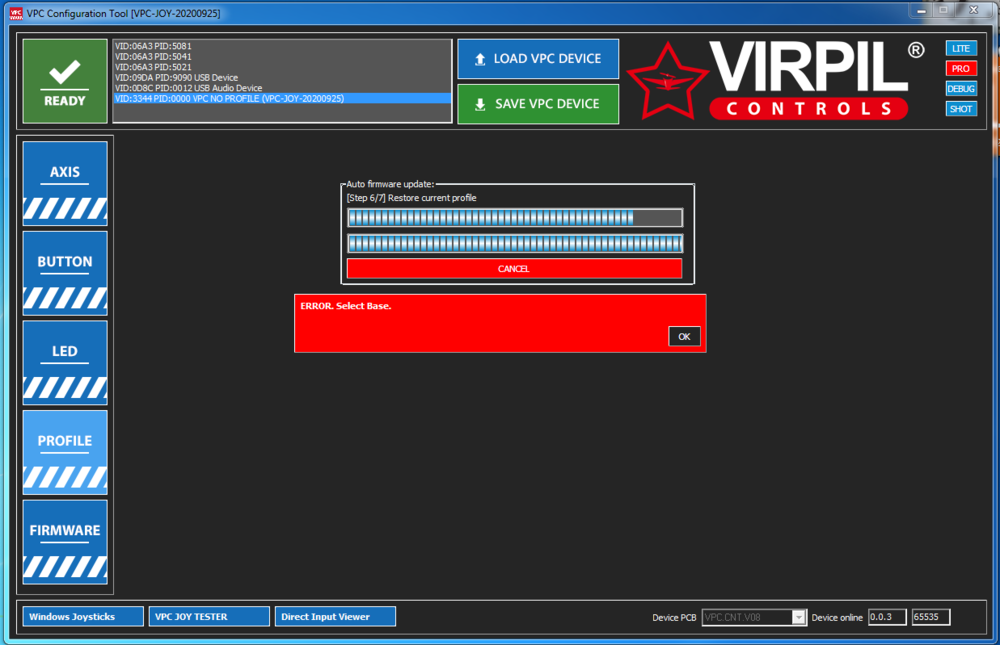Save the VPC device
This screenshot has width=1000, height=645.
[538, 104]
